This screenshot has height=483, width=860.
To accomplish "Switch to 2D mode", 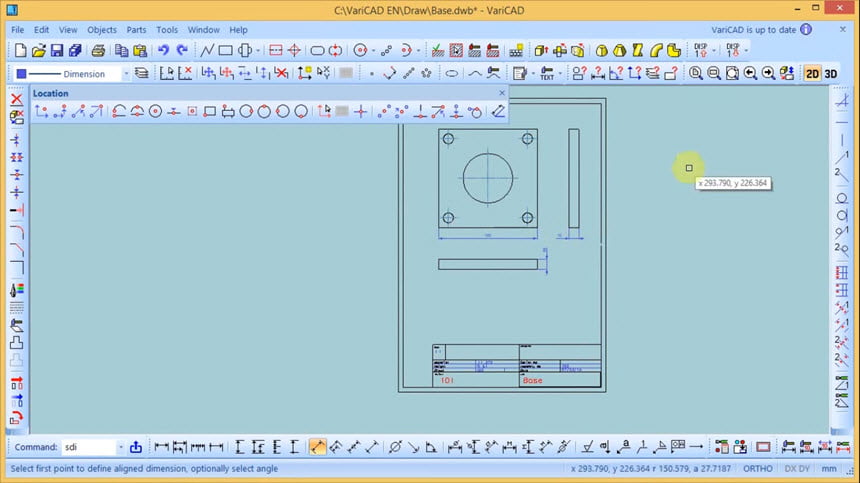I will (812, 73).
